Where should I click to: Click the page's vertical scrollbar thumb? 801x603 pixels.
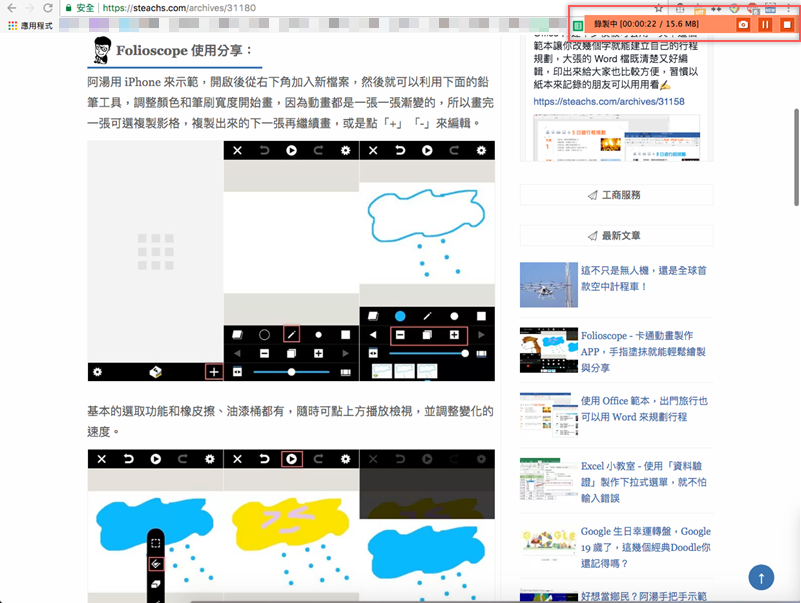(x=796, y=157)
